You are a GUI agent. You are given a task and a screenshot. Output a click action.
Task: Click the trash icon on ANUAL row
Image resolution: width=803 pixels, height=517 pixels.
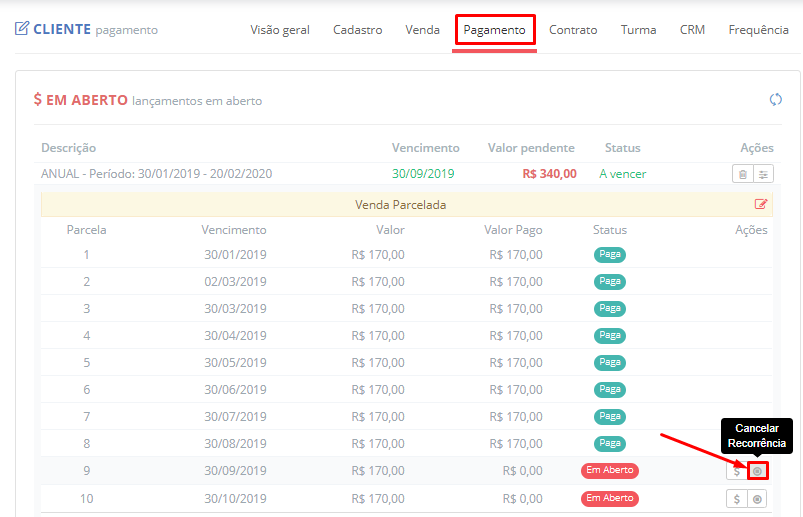[x=743, y=174]
